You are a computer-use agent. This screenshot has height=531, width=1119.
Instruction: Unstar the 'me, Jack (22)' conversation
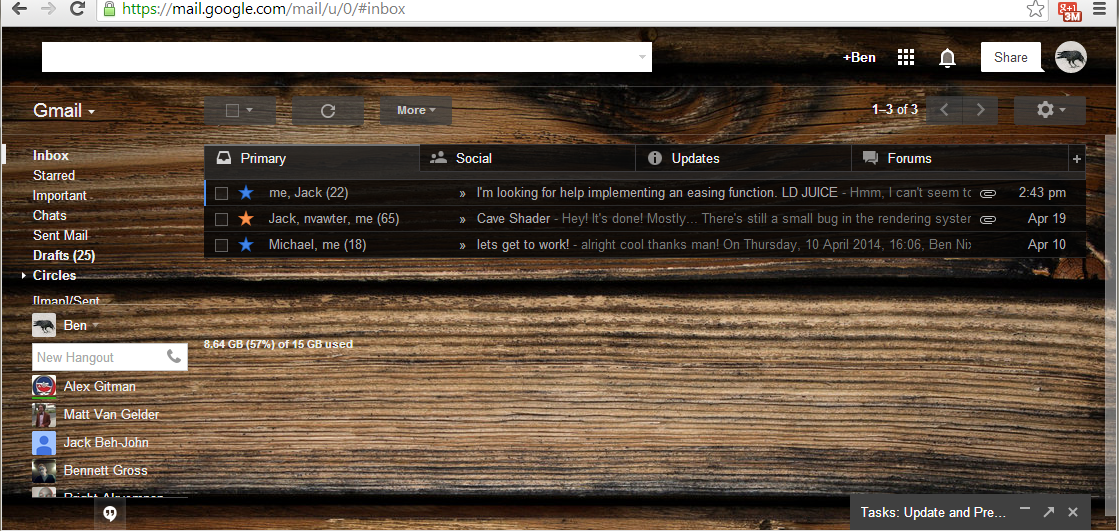[x=246, y=193]
